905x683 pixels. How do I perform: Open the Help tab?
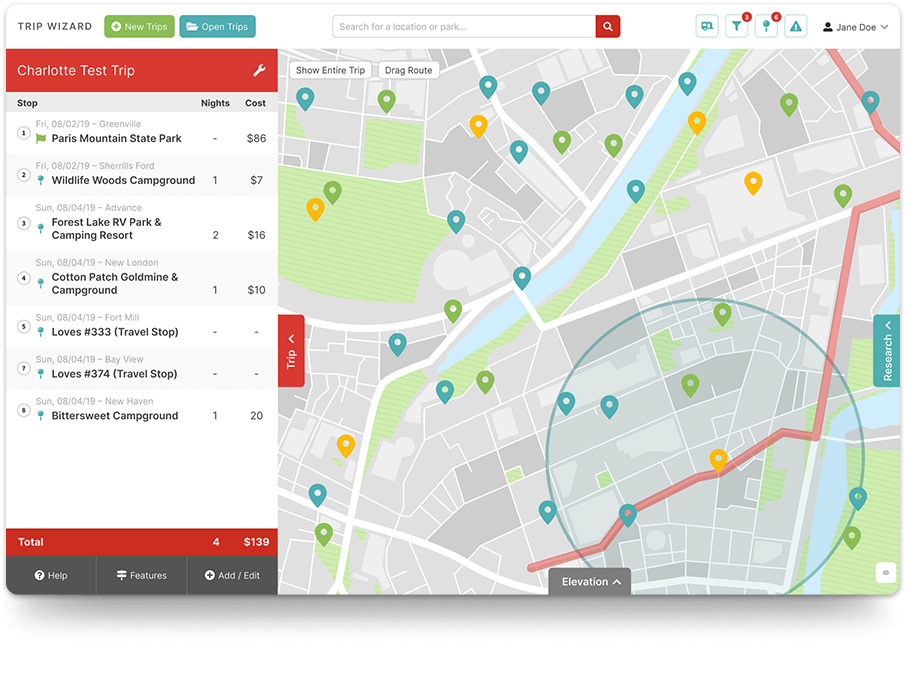tap(51, 576)
